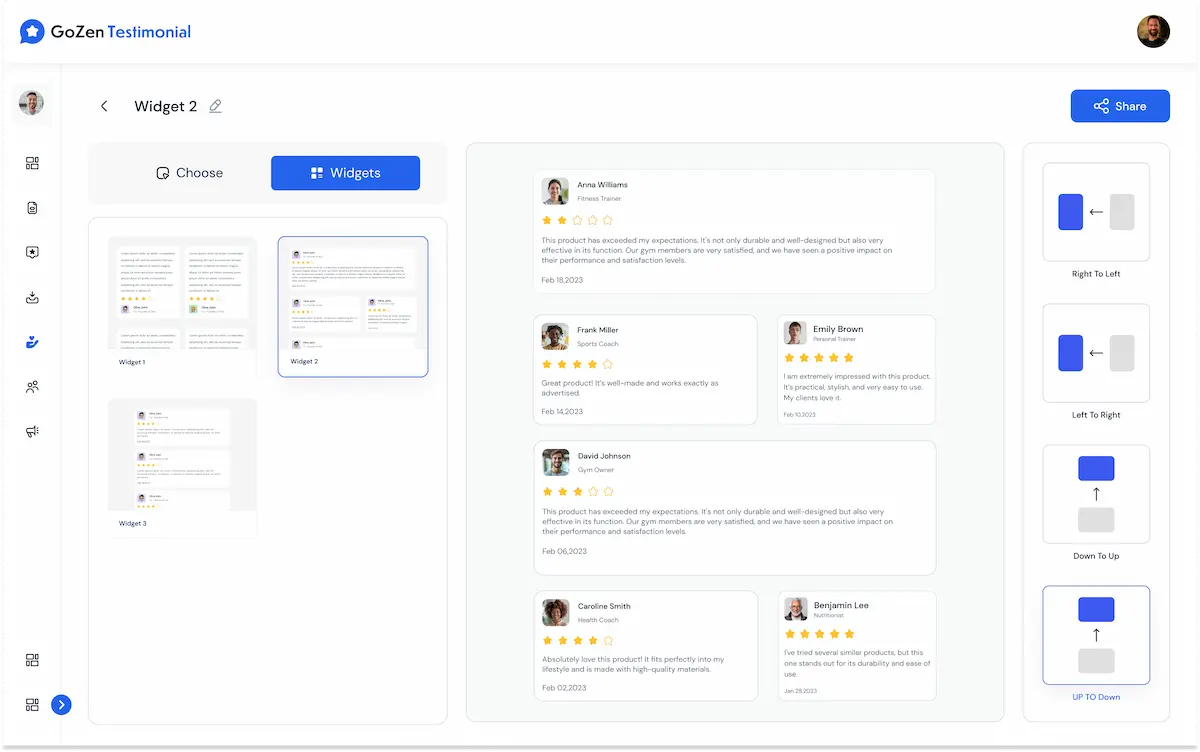
Task: Click Anna Williams' profile photo
Action: (x=555, y=191)
